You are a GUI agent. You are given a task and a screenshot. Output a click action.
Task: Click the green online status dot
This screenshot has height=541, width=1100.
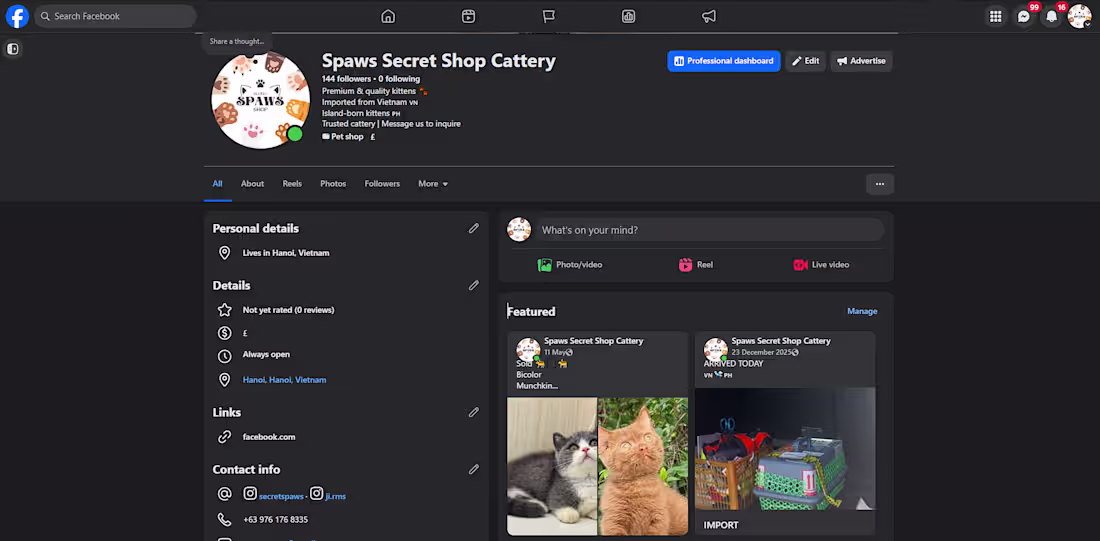click(295, 134)
